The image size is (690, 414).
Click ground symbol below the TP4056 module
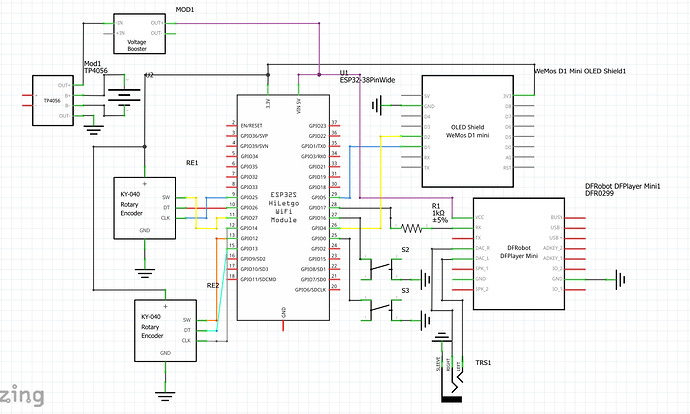(x=94, y=130)
